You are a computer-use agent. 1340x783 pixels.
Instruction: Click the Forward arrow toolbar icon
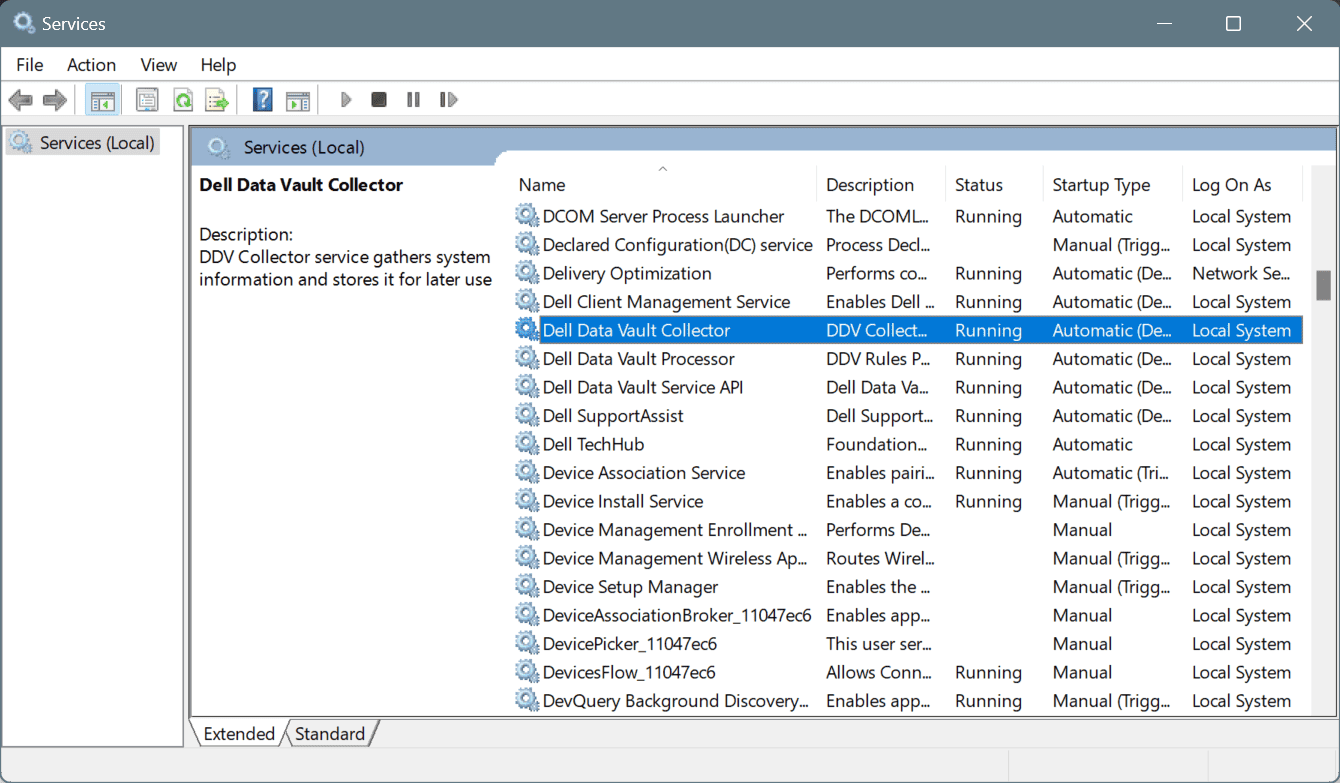[x=55, y=100]
